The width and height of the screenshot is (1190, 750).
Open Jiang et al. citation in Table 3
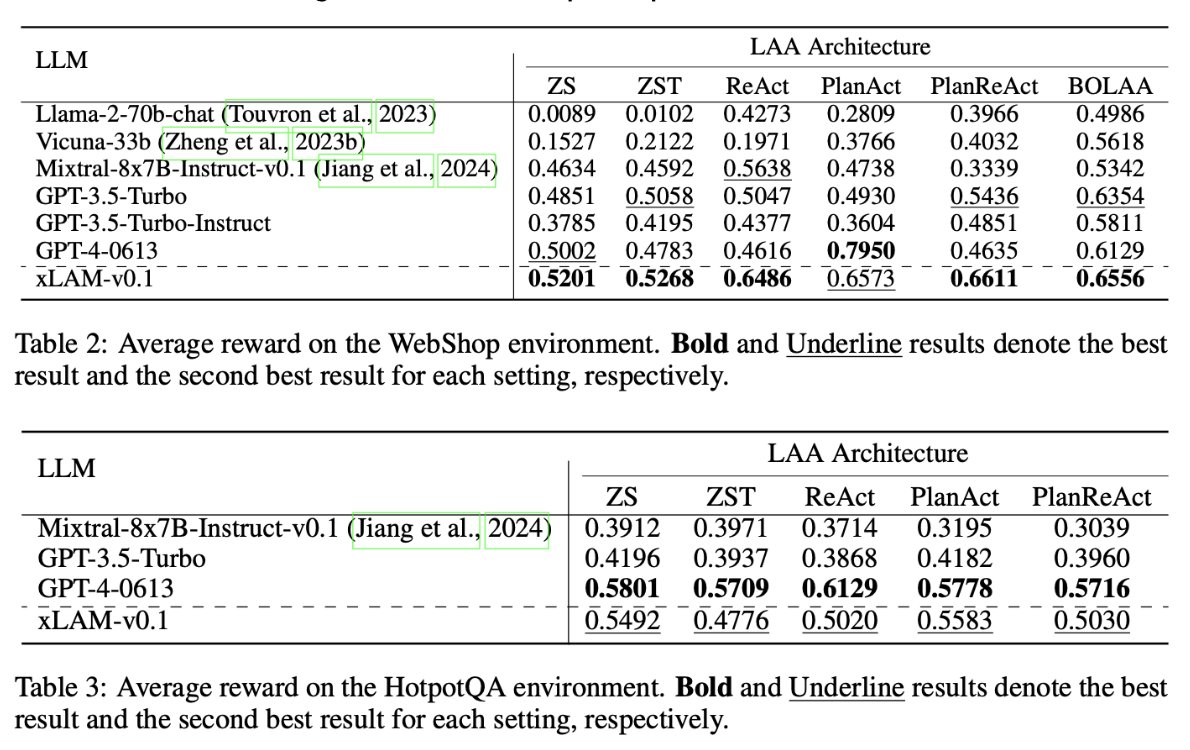pyautogui.click(x=416, y=529)
